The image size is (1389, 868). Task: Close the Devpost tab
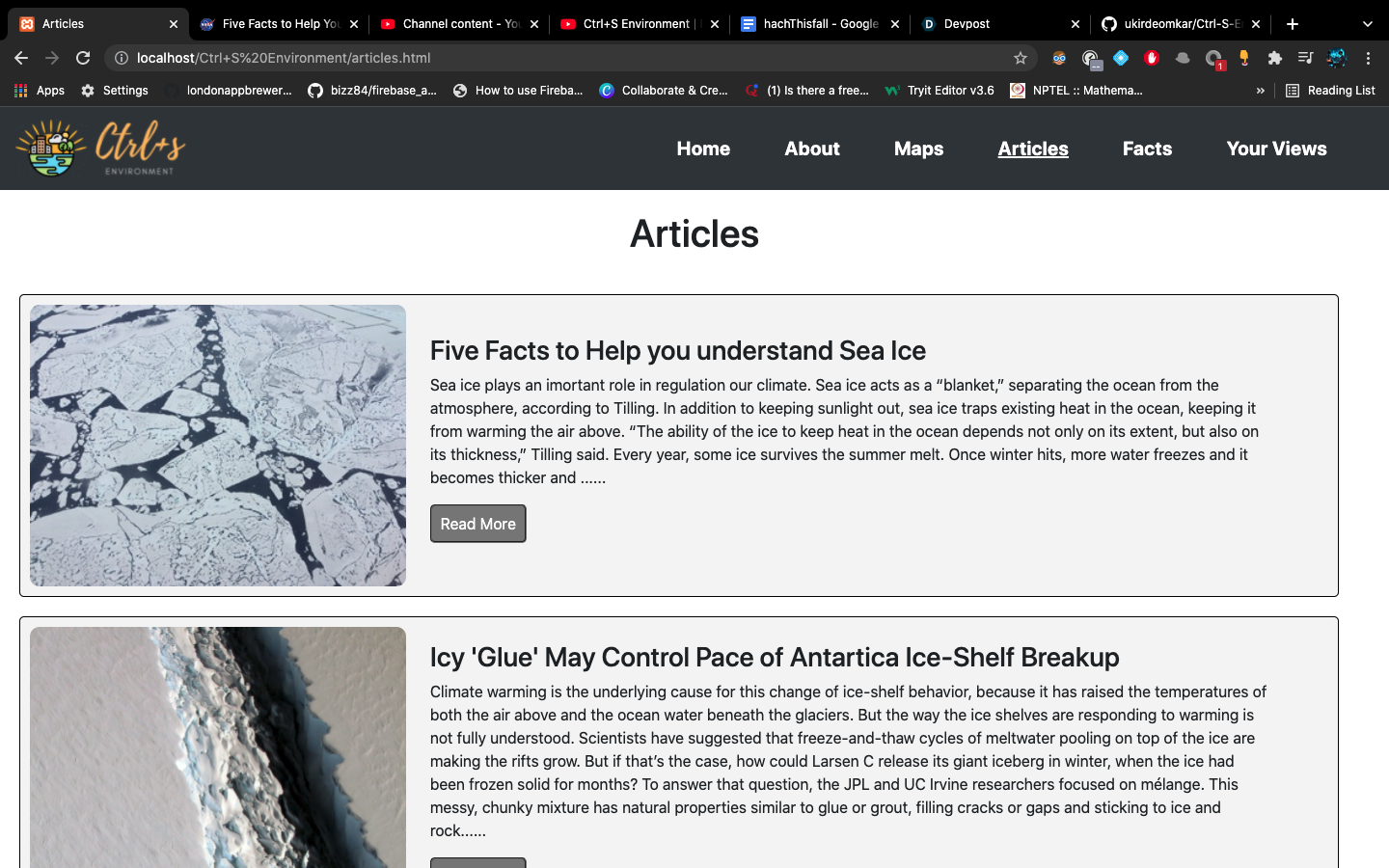coord(1076,24)
